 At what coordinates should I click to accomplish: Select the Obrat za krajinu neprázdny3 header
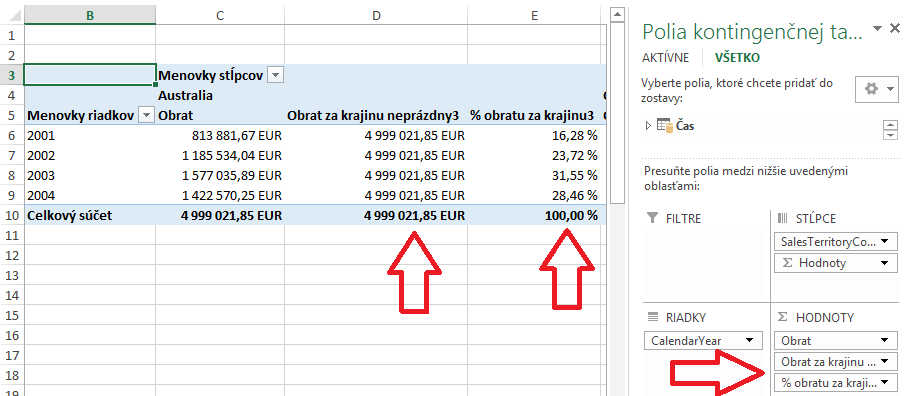click(x=376, y=115)
